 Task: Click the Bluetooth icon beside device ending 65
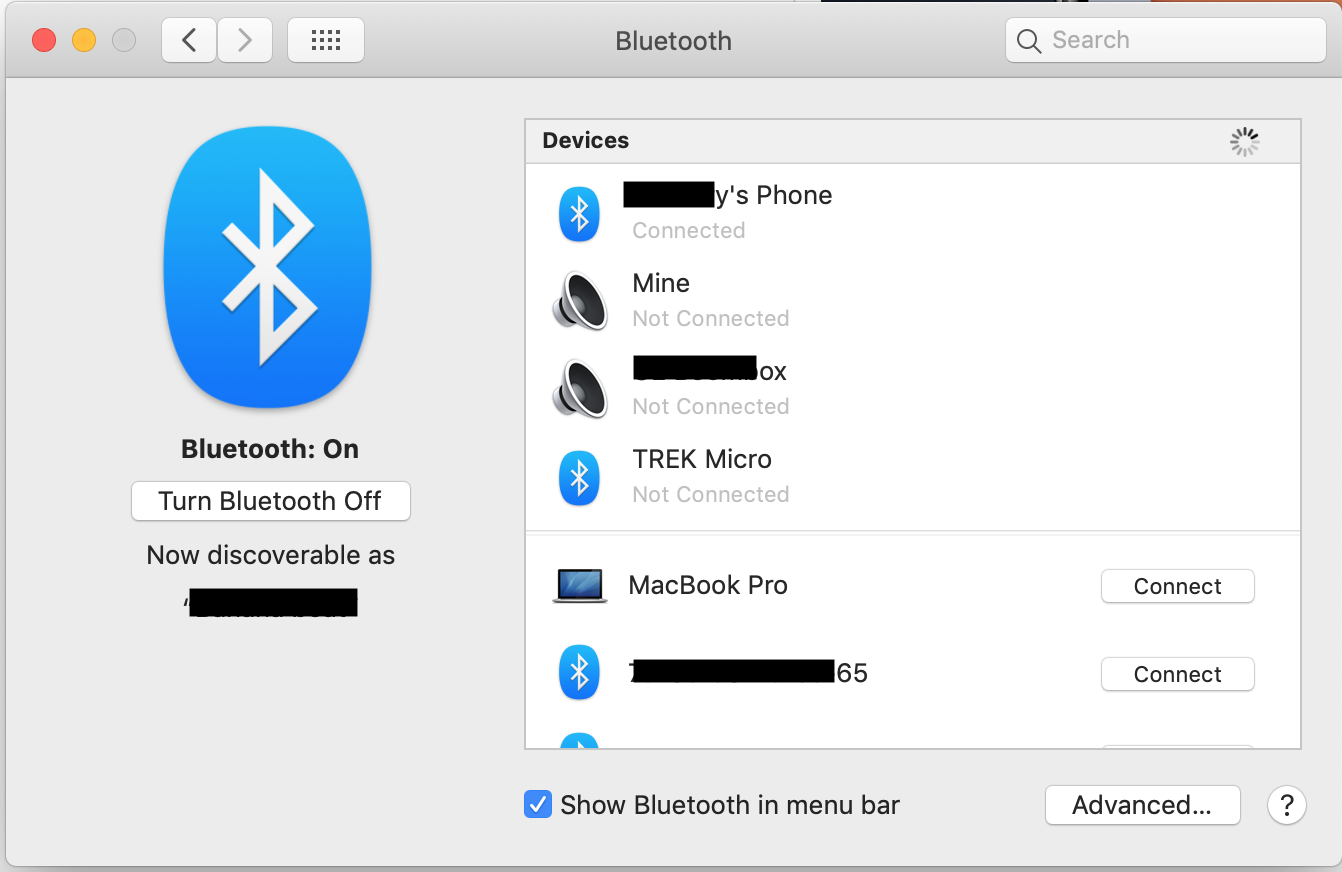[x=579, y=673]
